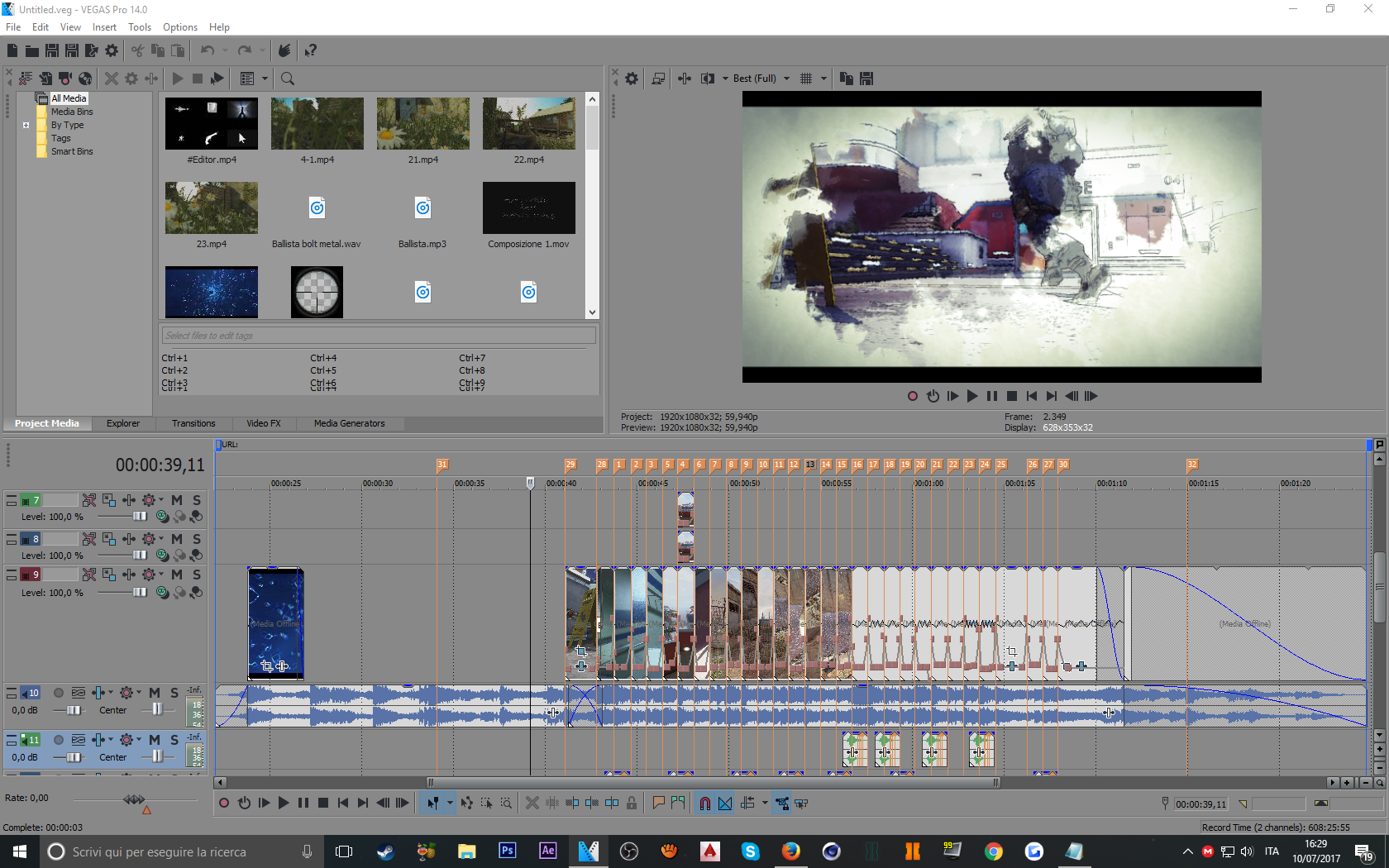Open the Redo history dropdown arrow
This screenshot has height=868, width=1389.
[x=262, y=50]
